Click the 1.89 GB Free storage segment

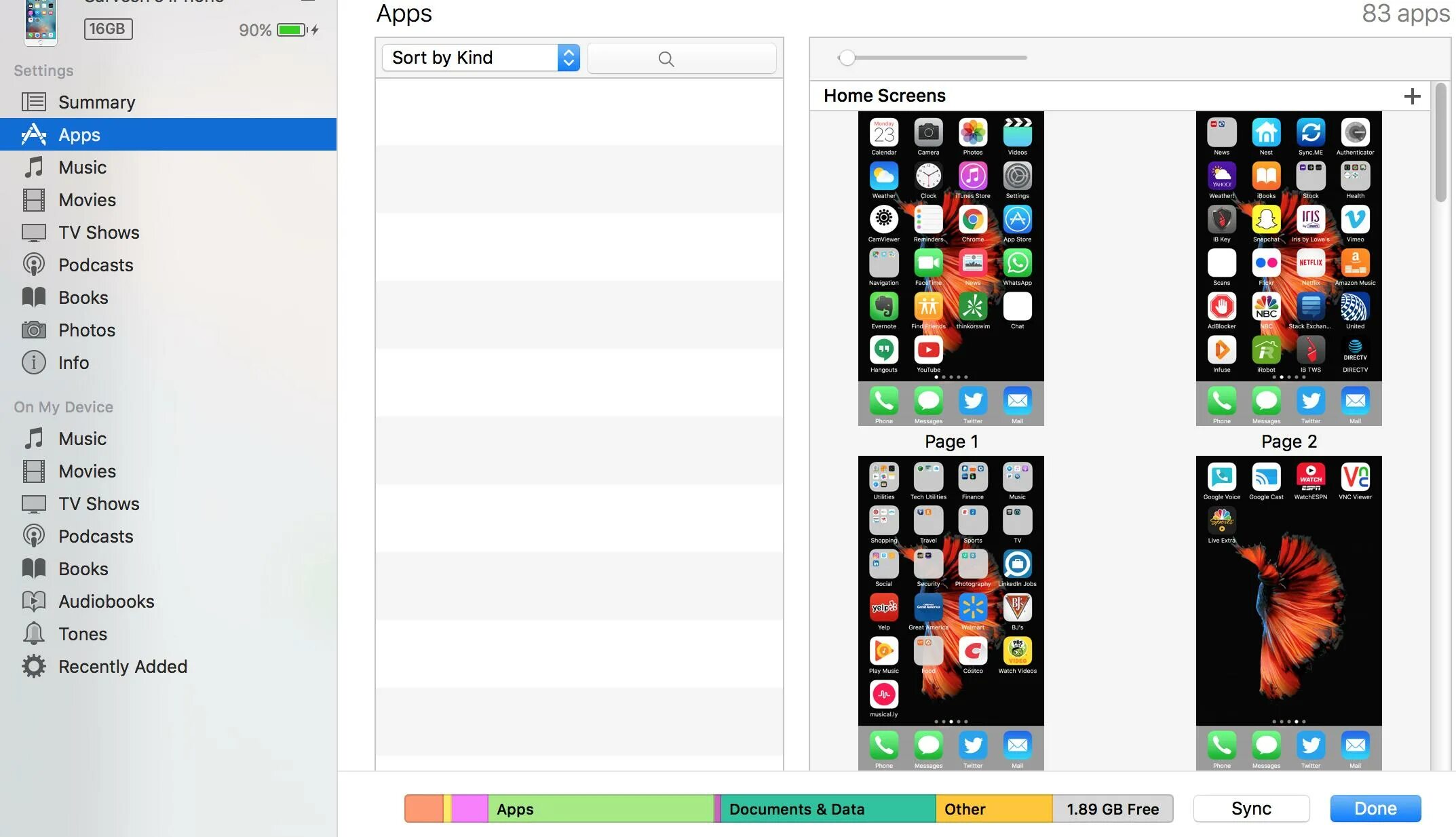click(x=1113, y=809)
